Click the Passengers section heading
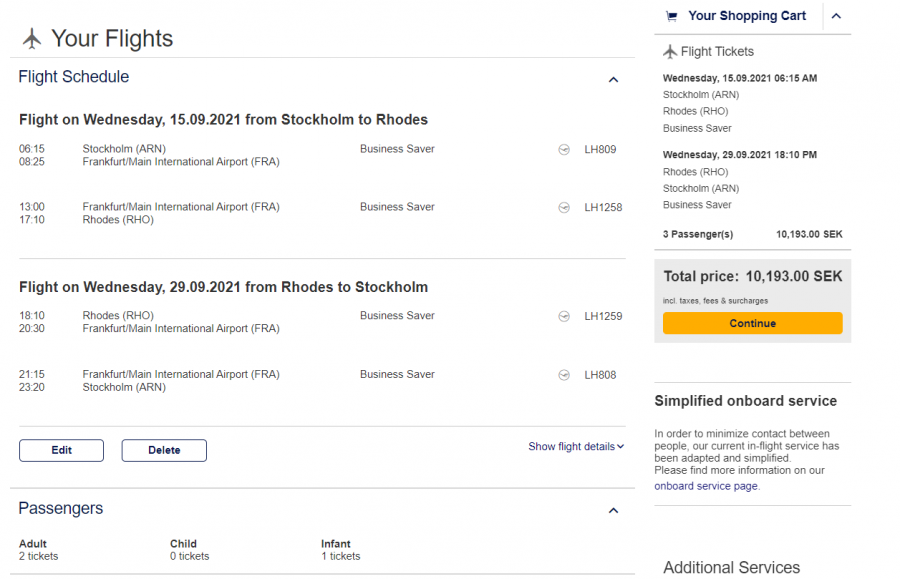The height and width of the screenshot is (579, 900). pyautogui.click(x=61, y=508)
